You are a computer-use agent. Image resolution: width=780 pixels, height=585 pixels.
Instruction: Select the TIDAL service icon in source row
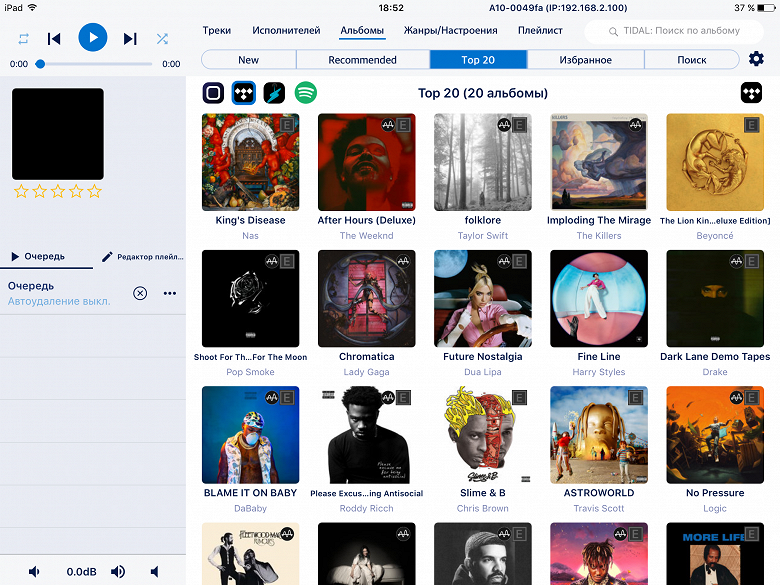244,93
